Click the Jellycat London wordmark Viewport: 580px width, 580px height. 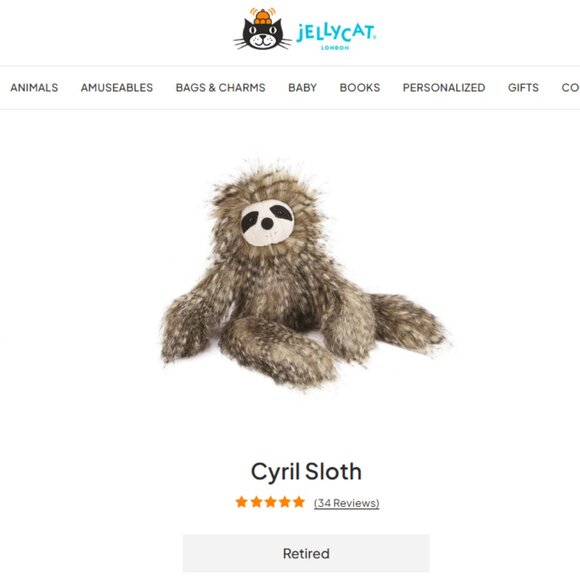coord(336,36)
